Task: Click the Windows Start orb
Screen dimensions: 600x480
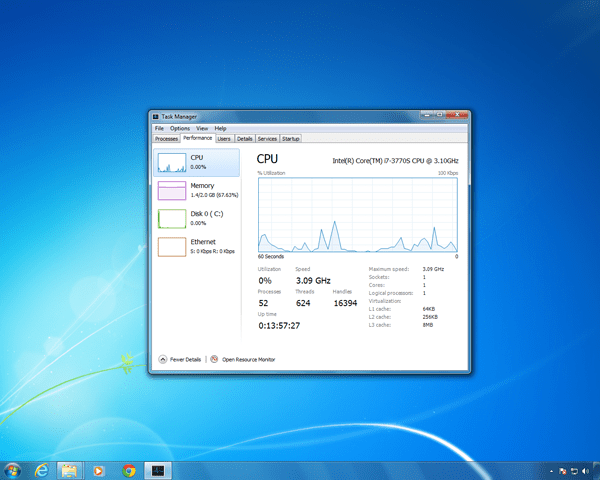Action: pyautogui.click(x=12, y=470)
